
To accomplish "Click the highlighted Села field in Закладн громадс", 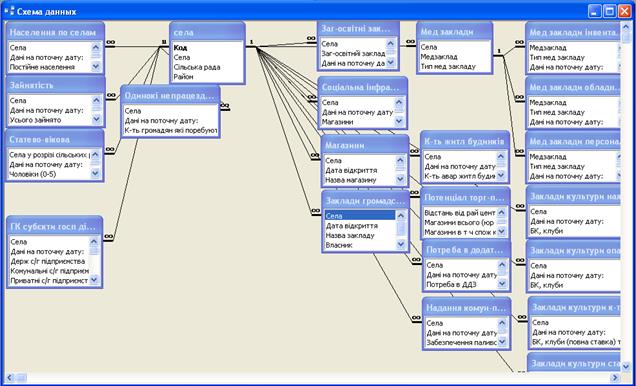I will click(359, 216).
